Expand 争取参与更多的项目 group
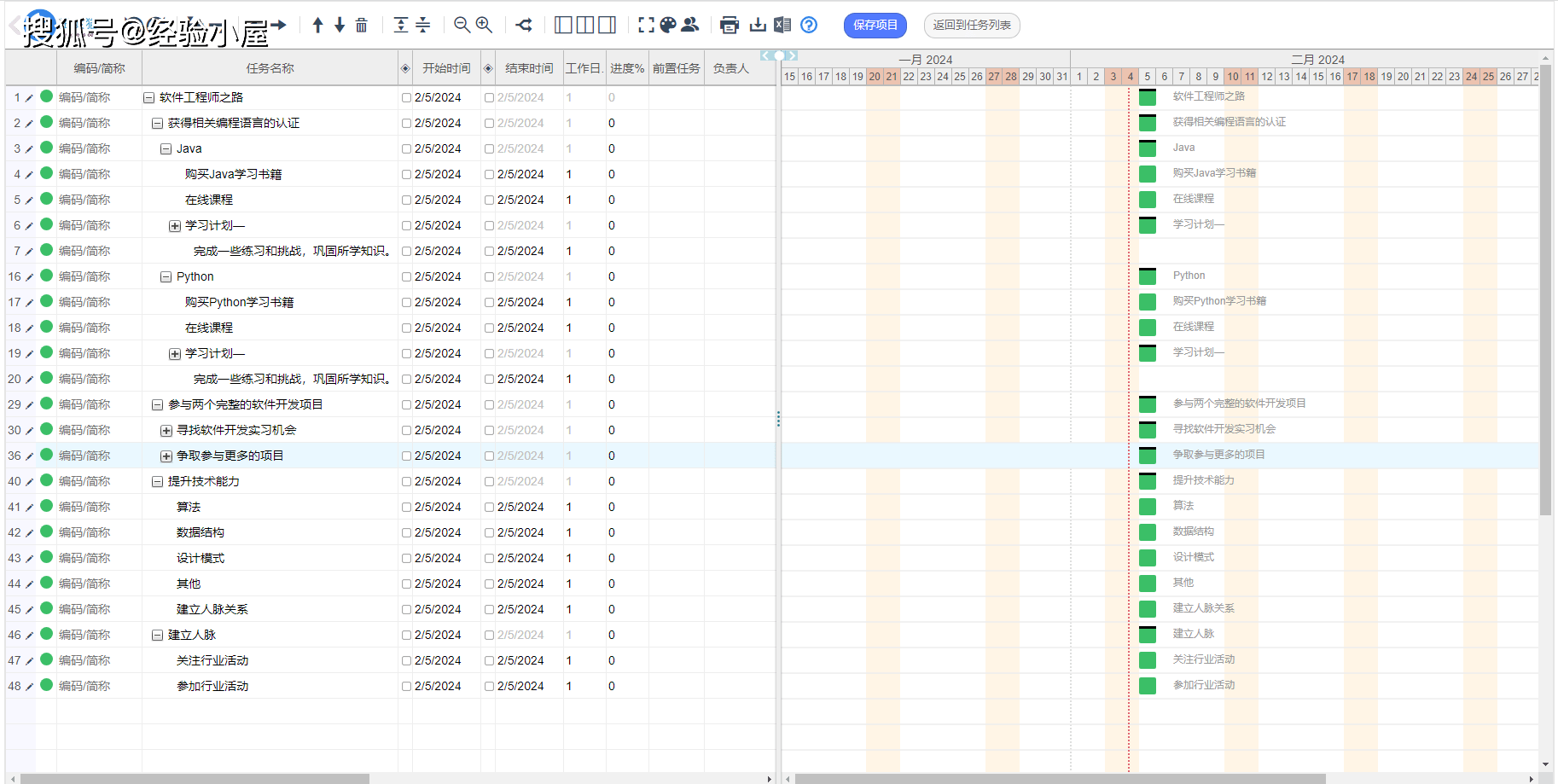The image size is (1558, 784). pyautogui.click(x=166, y=456)
